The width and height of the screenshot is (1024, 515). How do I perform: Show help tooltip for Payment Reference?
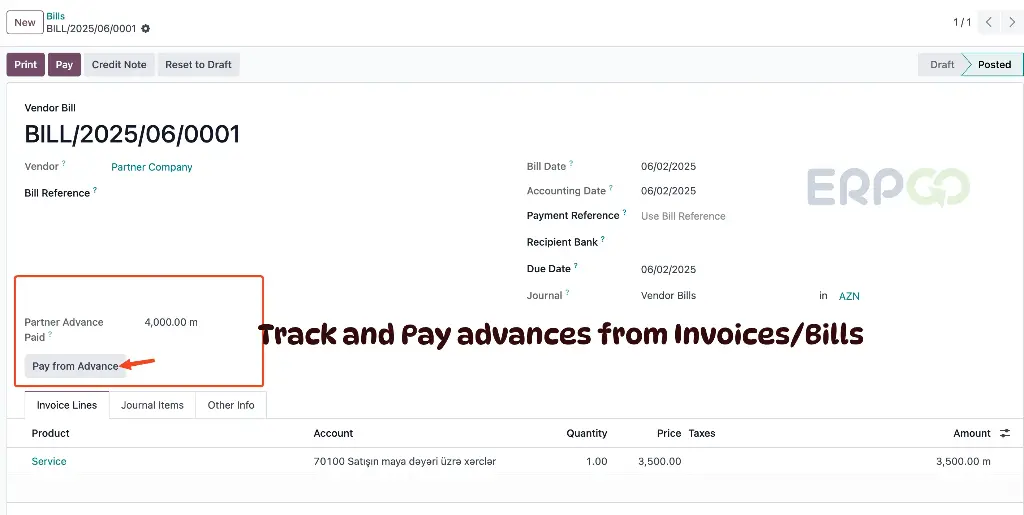624,213
